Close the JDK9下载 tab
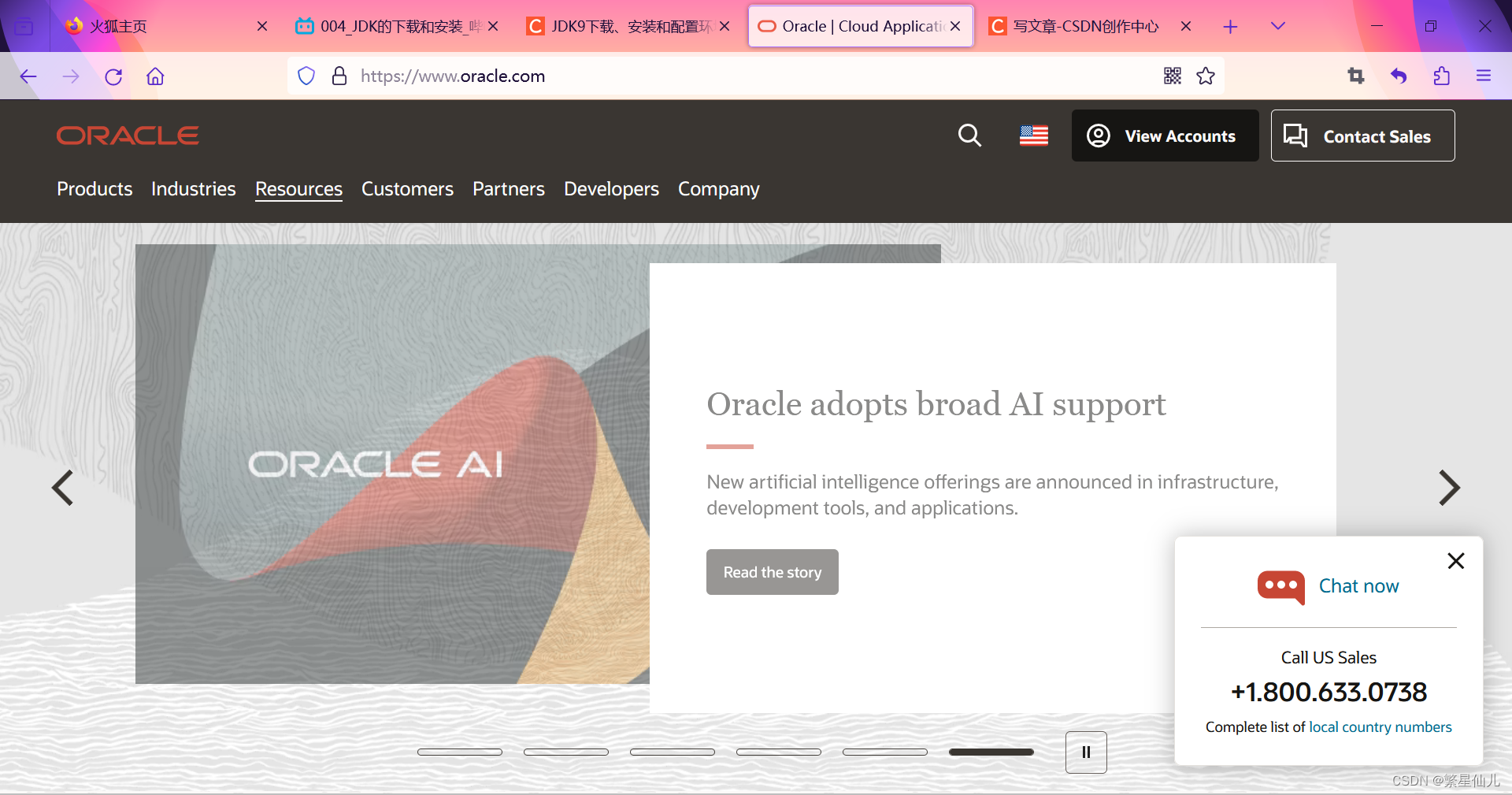The width and height of the screenshot is (1512, 795). tap(724, 26)
